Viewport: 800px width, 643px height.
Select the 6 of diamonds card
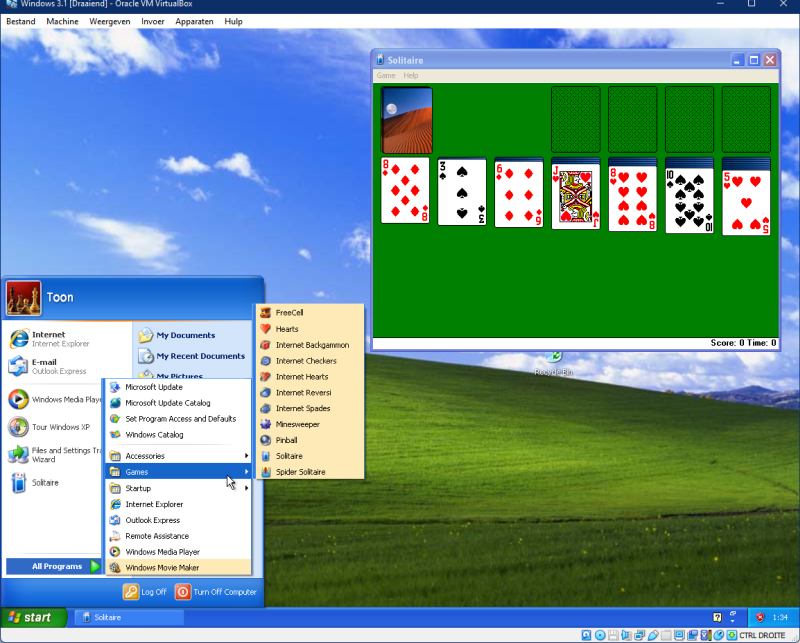pos(519,194)
